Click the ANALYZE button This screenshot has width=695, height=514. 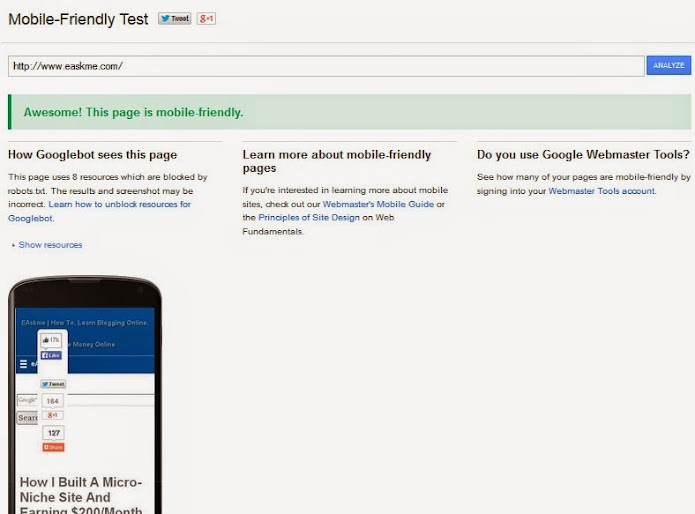(x=668, y=65)
